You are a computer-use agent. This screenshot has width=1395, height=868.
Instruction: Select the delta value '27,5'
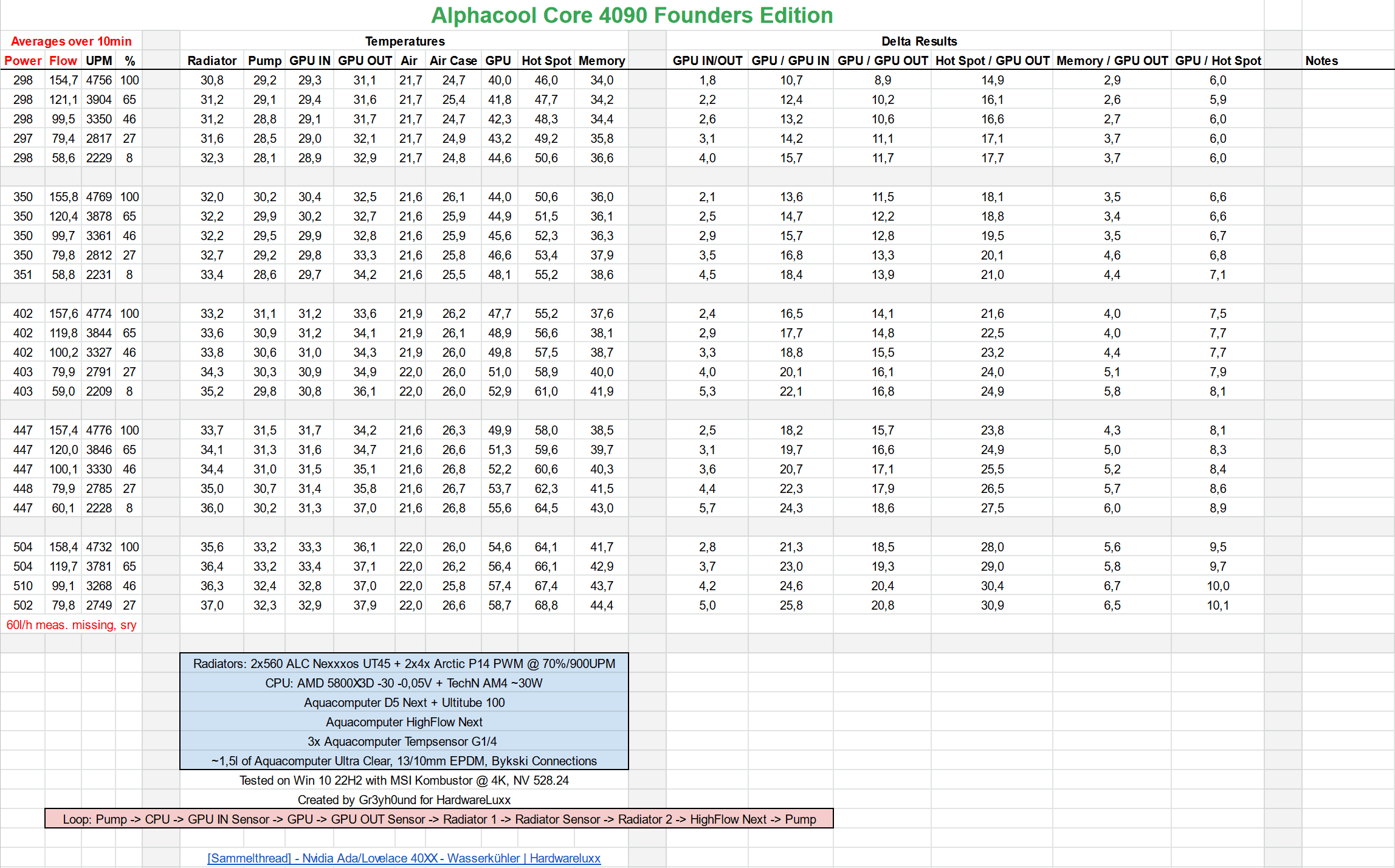click(992, 508)
